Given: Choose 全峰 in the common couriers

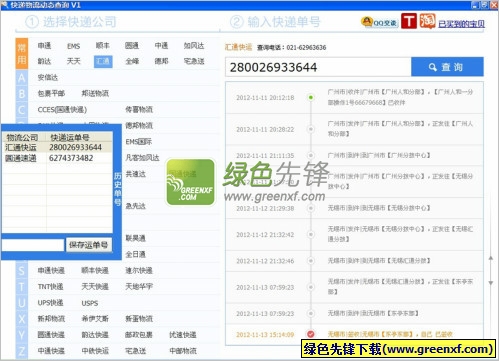Looking at the screenshot, I should (132, 61).
